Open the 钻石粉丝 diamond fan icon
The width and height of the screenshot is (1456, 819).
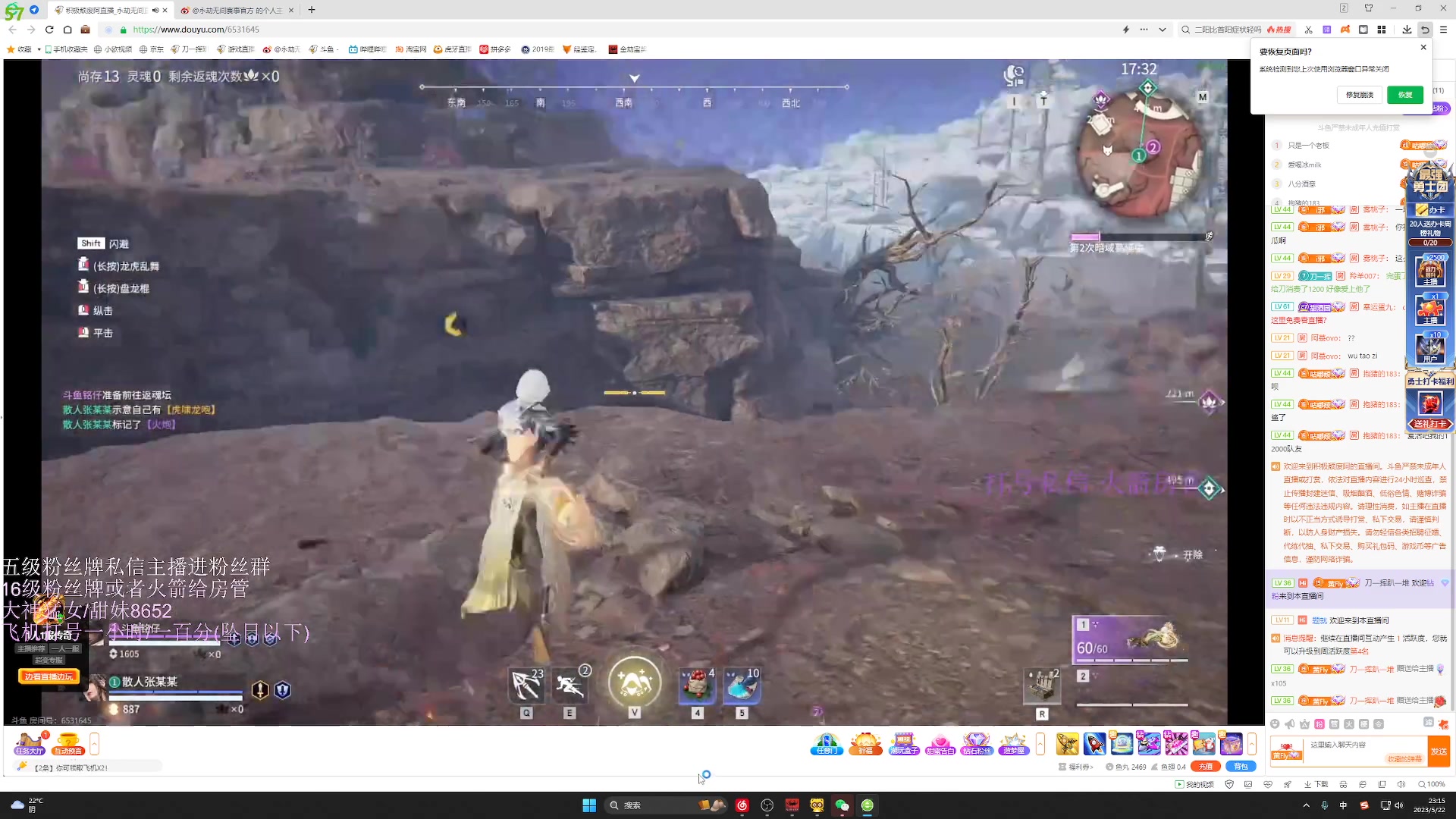[x=976, y=744]
